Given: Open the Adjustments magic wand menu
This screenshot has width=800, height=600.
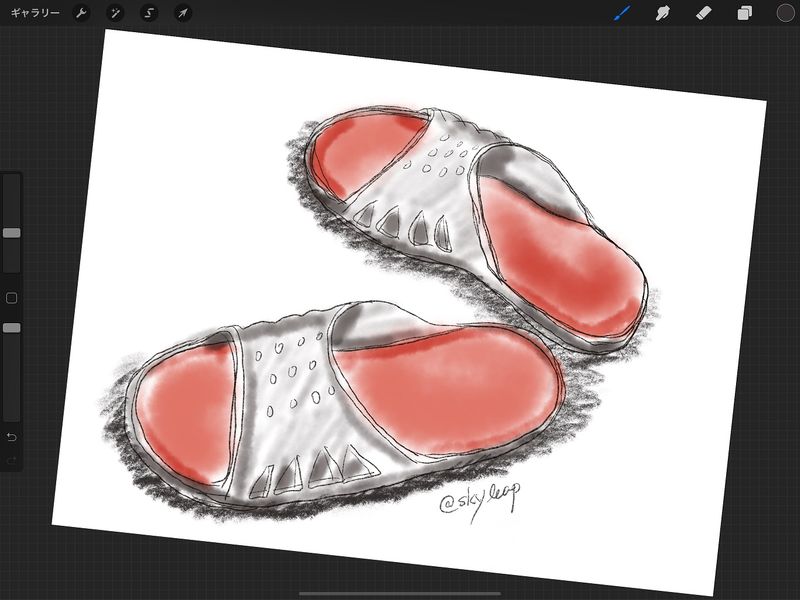Looking at the screenshot, I should coord(115,13).
